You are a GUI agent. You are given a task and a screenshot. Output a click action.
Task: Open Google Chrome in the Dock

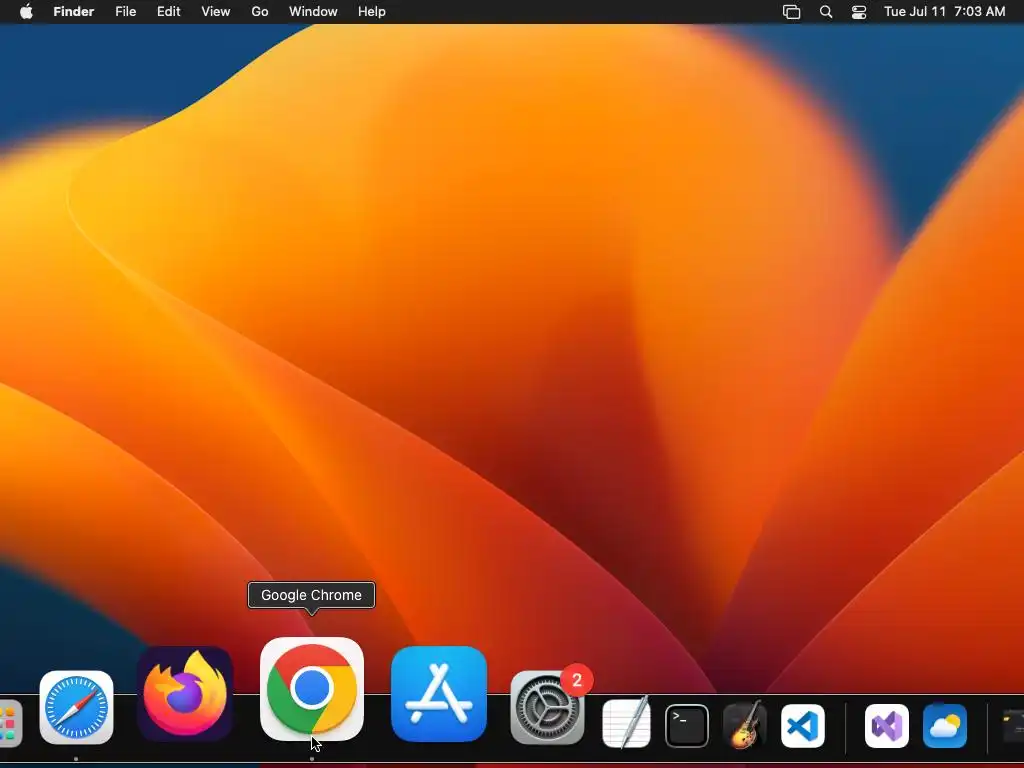pyautogui.click(x=312, y=689)
